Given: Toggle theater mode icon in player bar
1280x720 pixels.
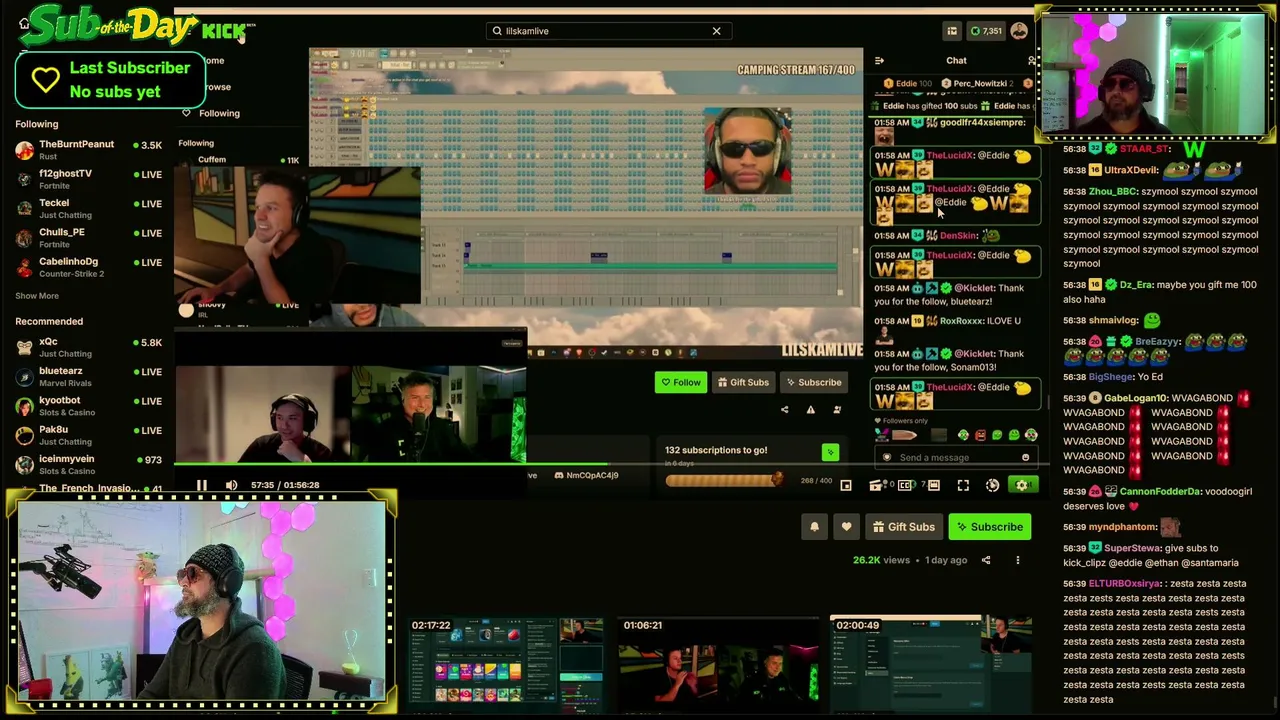Looking at the screenshot, I should pos(934,485).
